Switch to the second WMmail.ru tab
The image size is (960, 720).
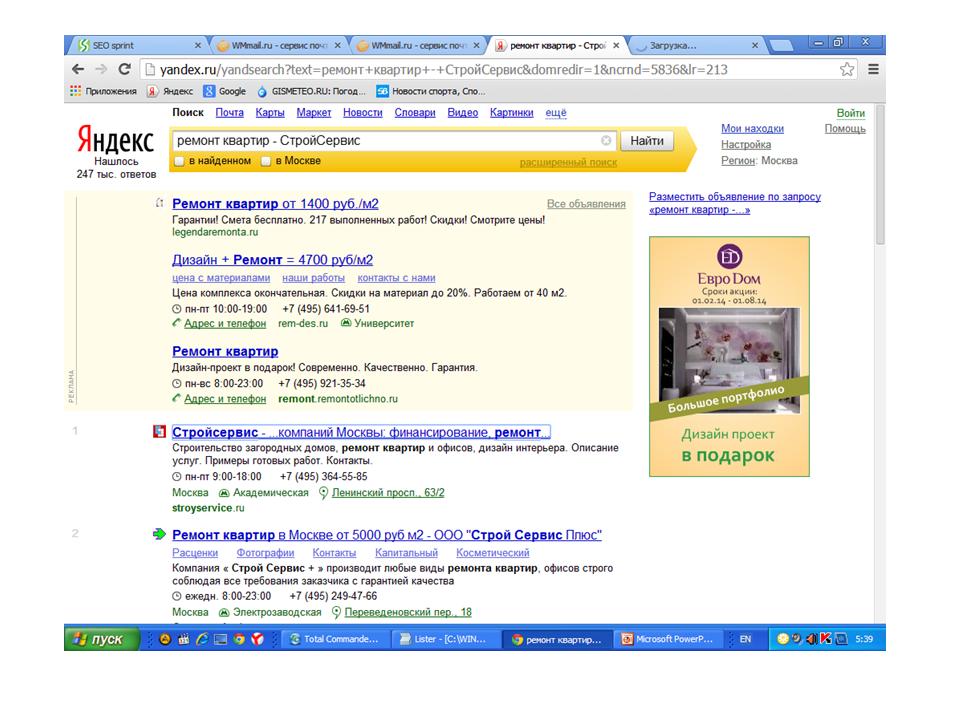click(x=418, y=45)
